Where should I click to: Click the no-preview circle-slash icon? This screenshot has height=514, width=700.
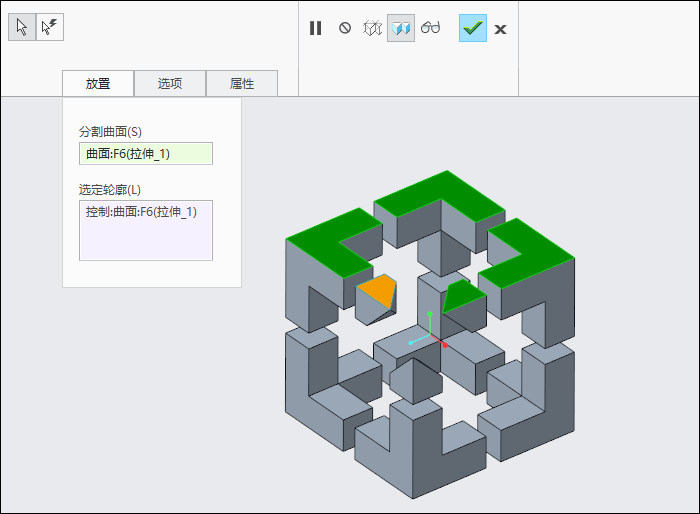click(x=345, y=28)
